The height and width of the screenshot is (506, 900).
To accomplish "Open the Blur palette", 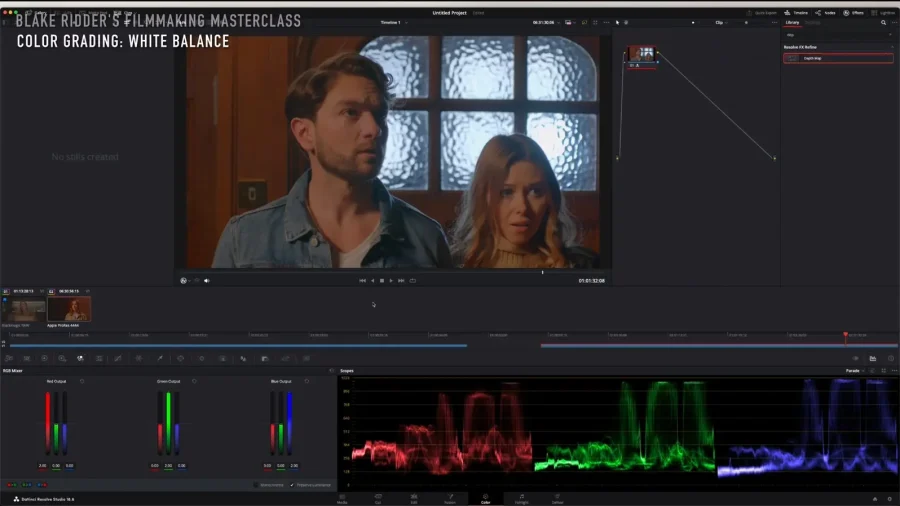I will click(243, 359).
